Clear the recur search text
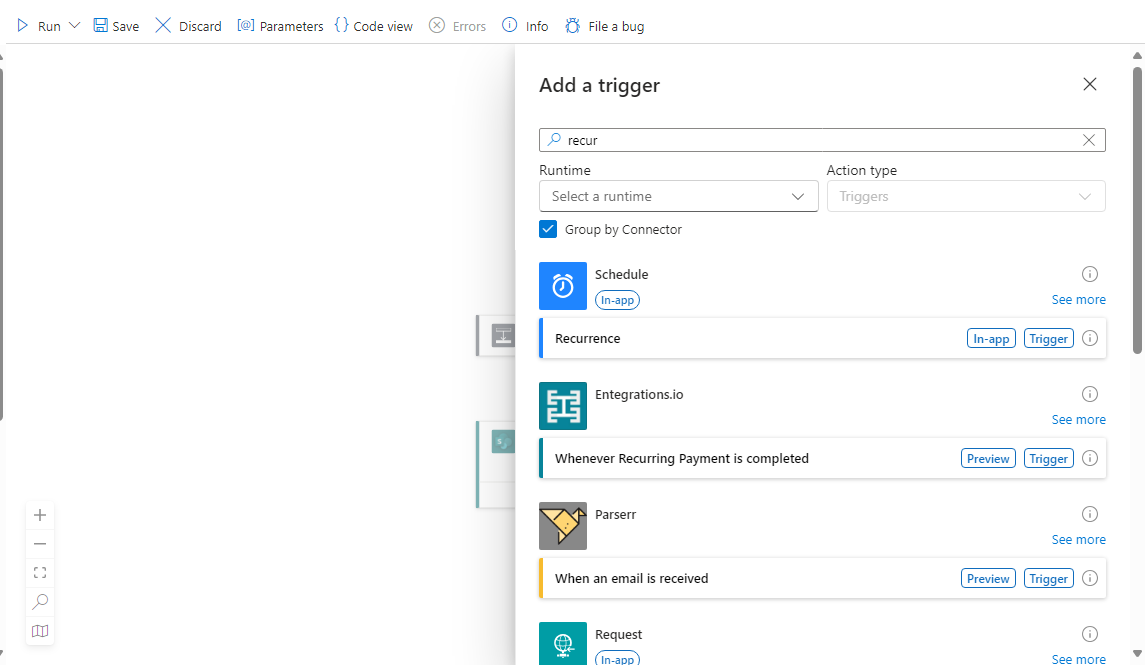This screenshot has height=665, width=1145. point(1089,140)
